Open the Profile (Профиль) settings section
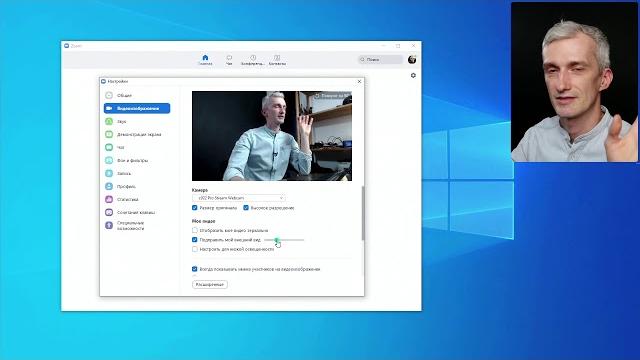 126,187
